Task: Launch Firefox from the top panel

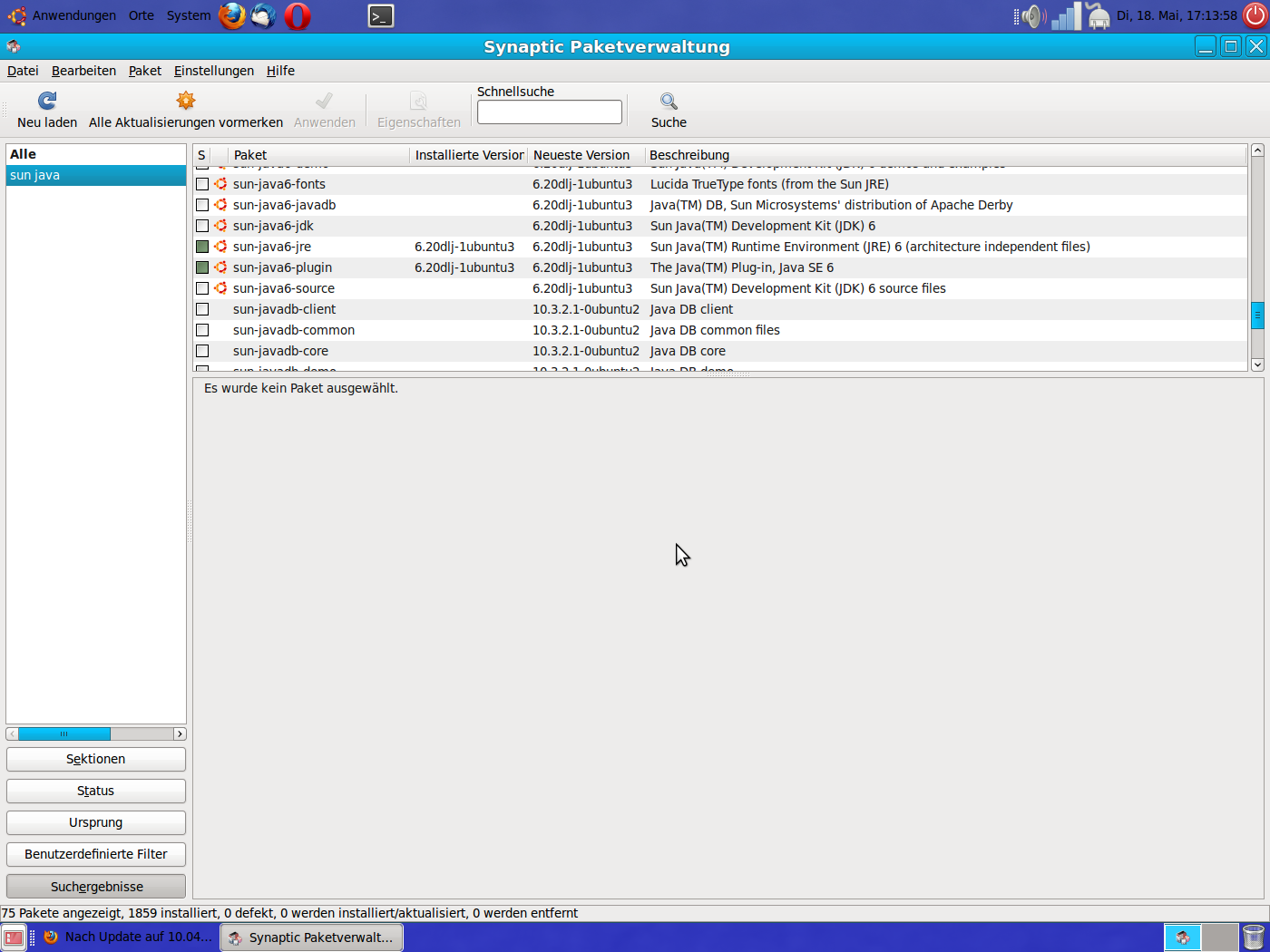Action: tap(232, 15)
